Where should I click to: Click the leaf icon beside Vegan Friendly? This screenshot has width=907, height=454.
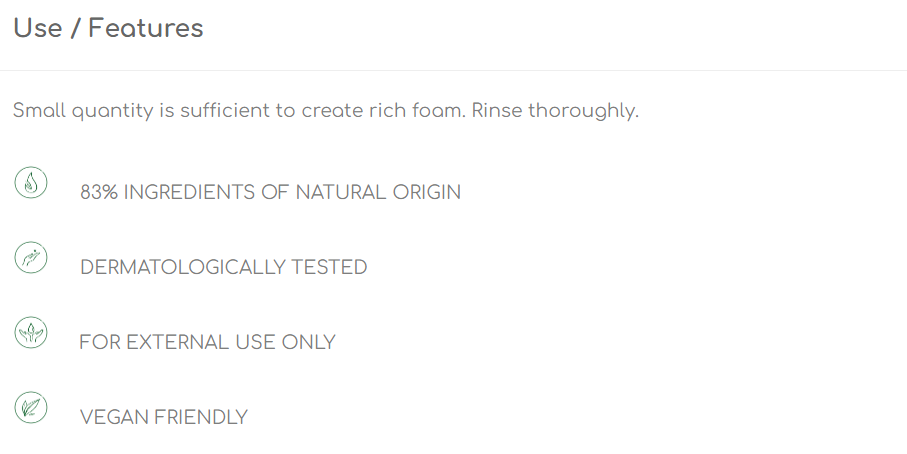point(31,408)
